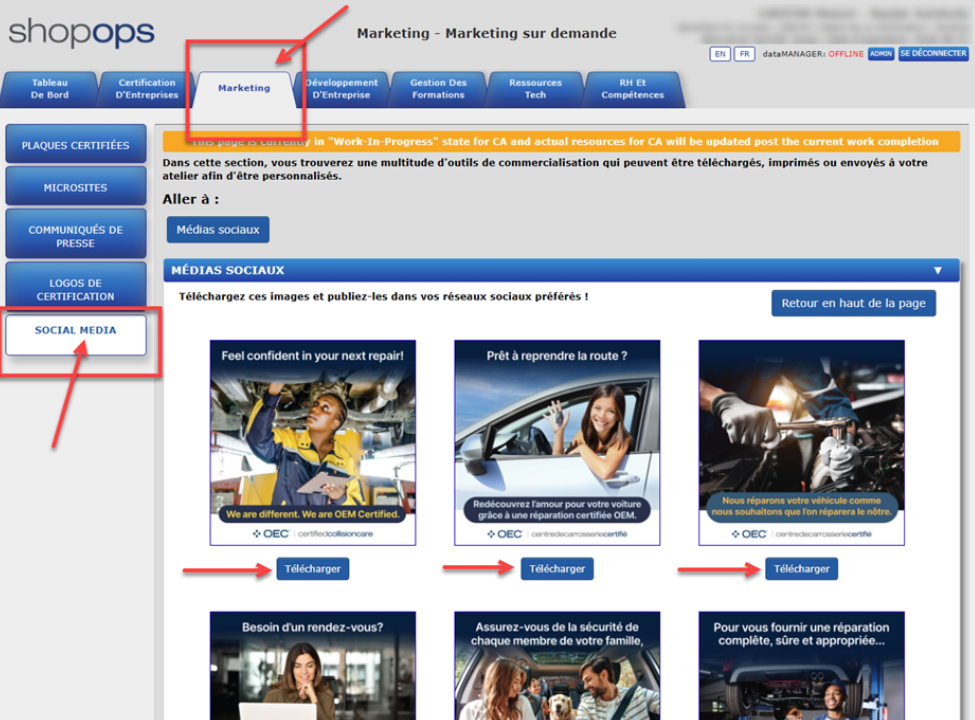Switch language to FR
This screenshot has width=975, height=720.
pyautogui.click(x=744, y=54)
